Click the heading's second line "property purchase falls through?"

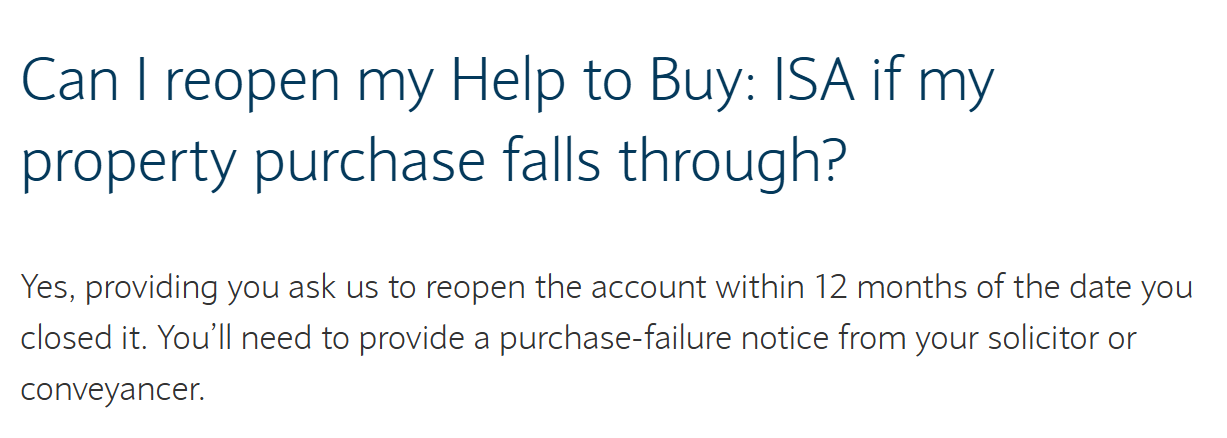427,163
